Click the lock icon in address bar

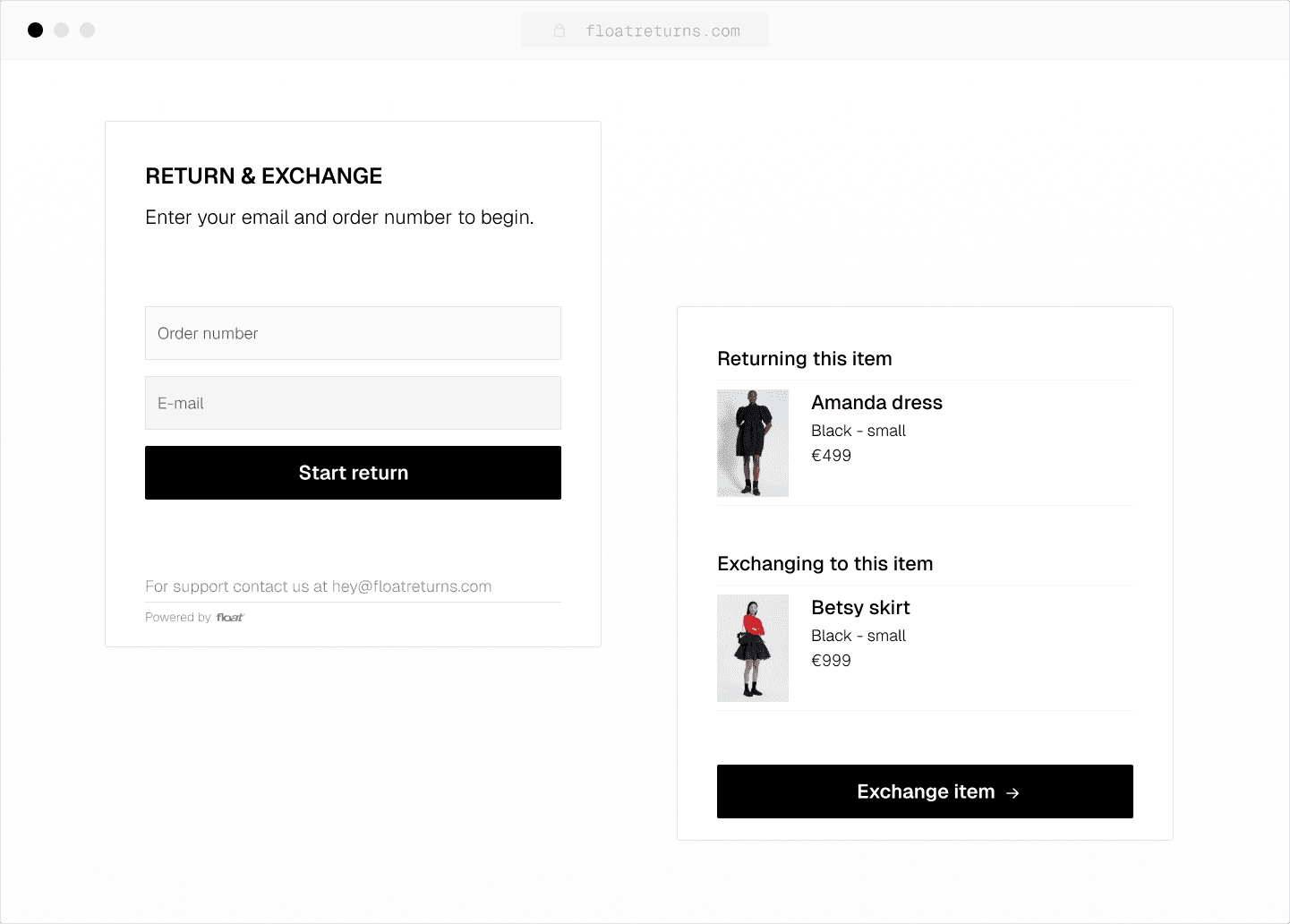(560, 31)
